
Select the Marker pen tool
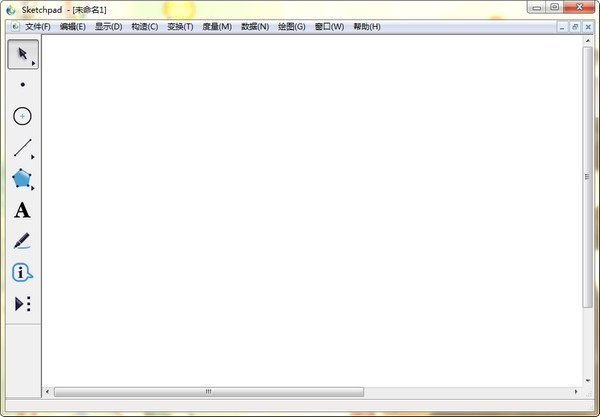coord(22,241)
